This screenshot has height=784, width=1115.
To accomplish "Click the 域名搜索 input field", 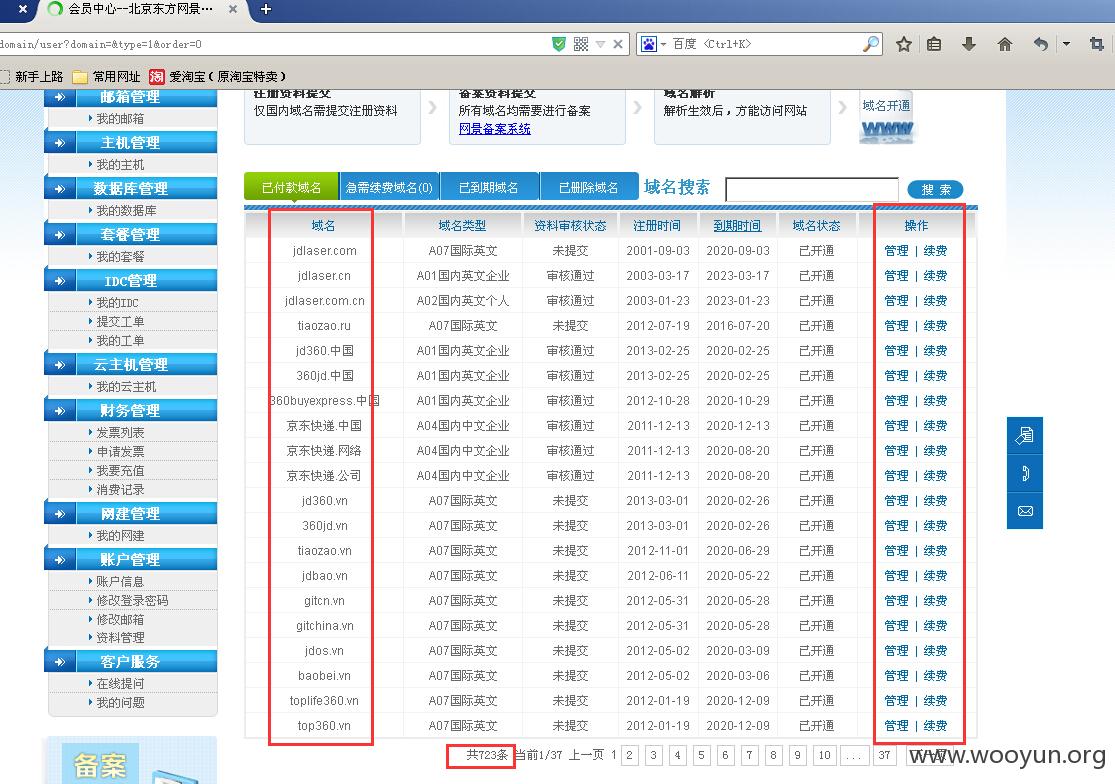I will tap(812, 190).
